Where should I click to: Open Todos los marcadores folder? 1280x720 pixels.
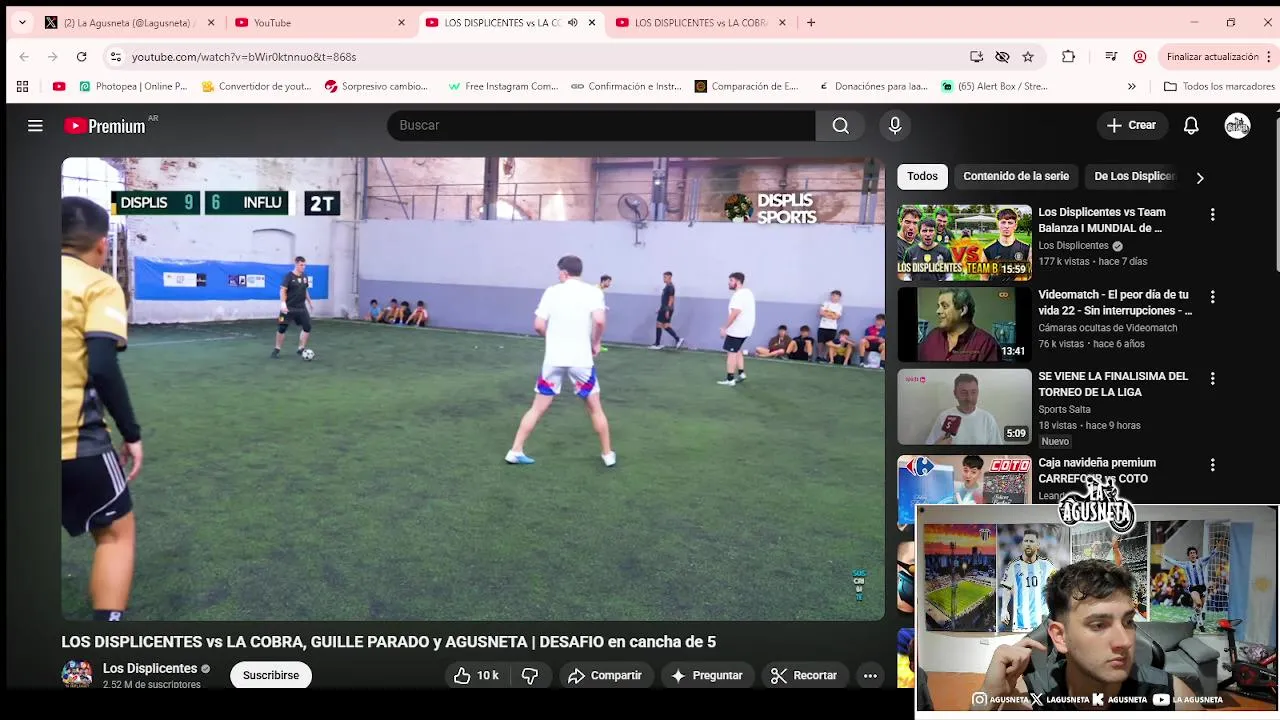(x=1219, y=86)
